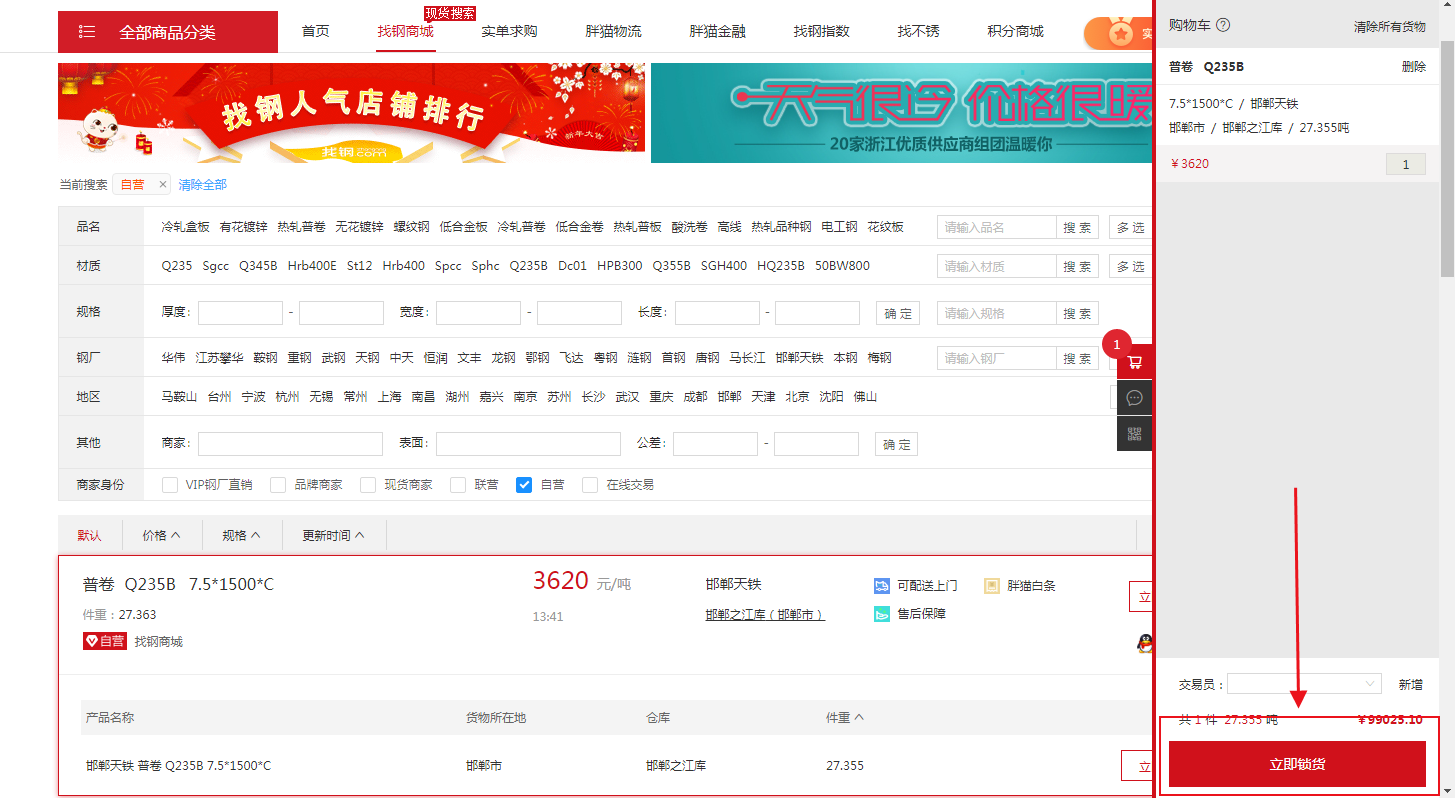Click 清除全部 next to the search filters
Screen dimensions: 1455x798
(x=203, y=185)
